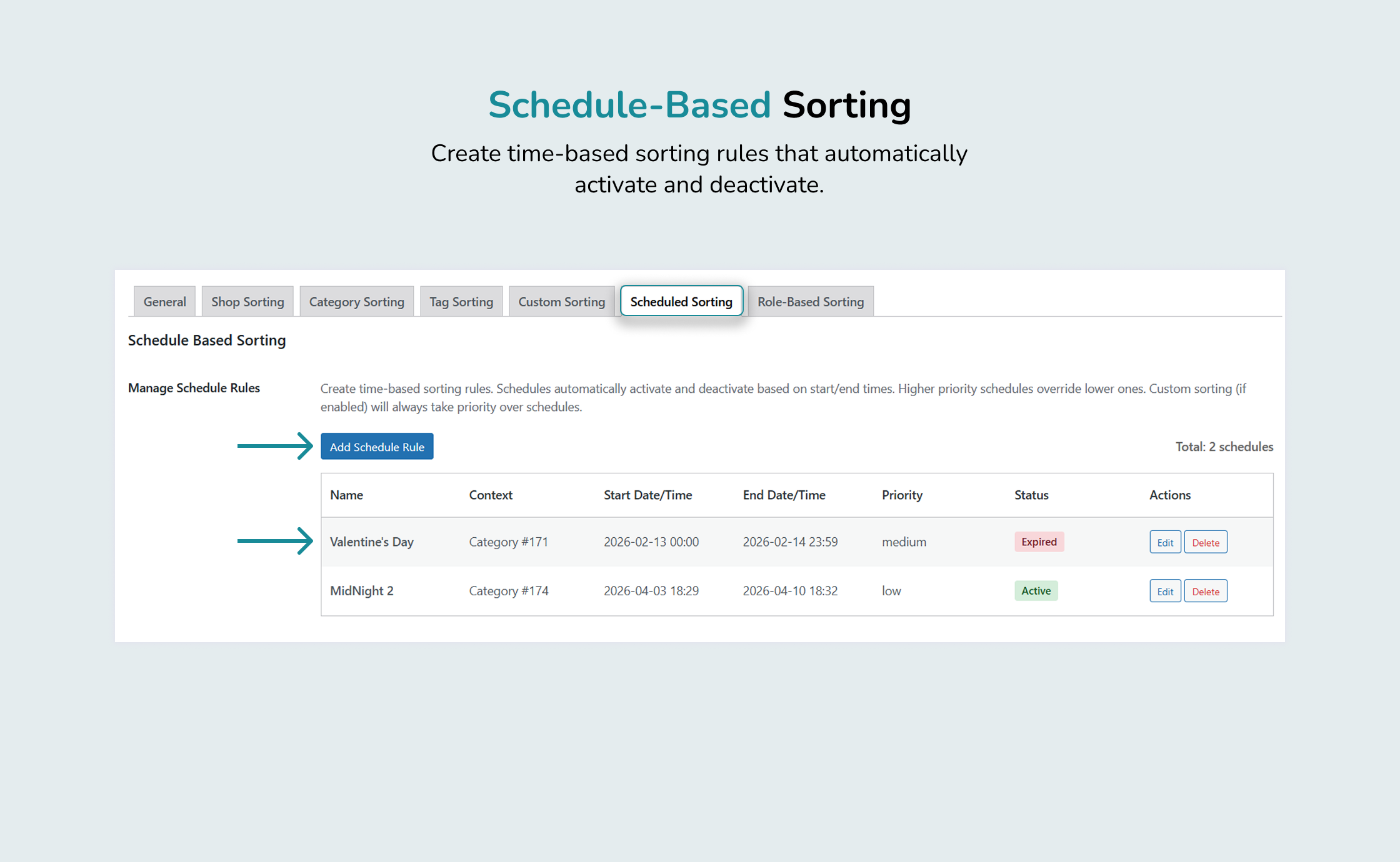Viewport: 1400px width, 862px height.
Task: Click the Total: 2 schedules text
Action: point(1224,447)
